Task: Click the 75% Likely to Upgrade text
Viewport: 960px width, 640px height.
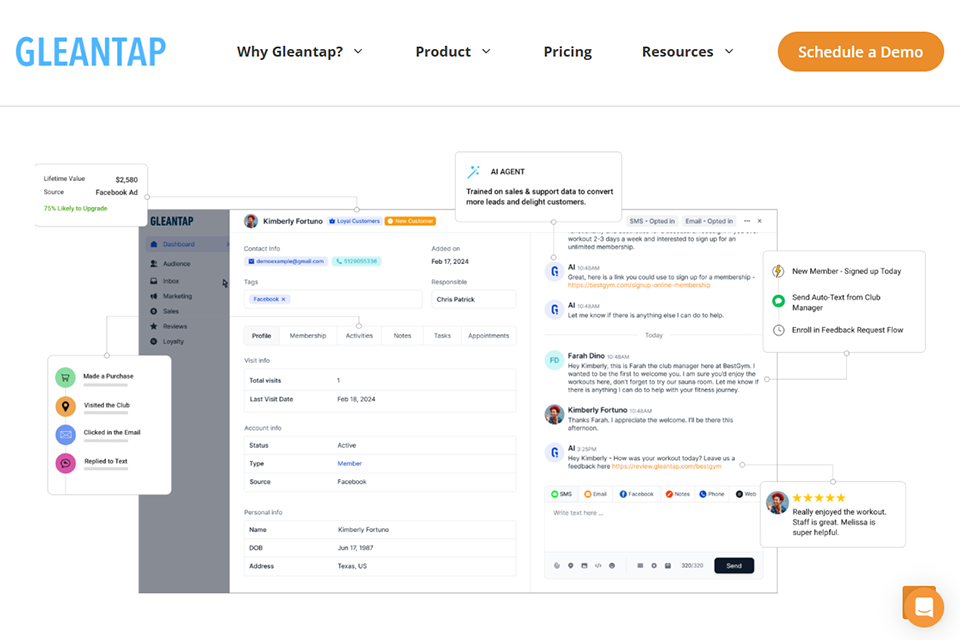Action: 75,208
